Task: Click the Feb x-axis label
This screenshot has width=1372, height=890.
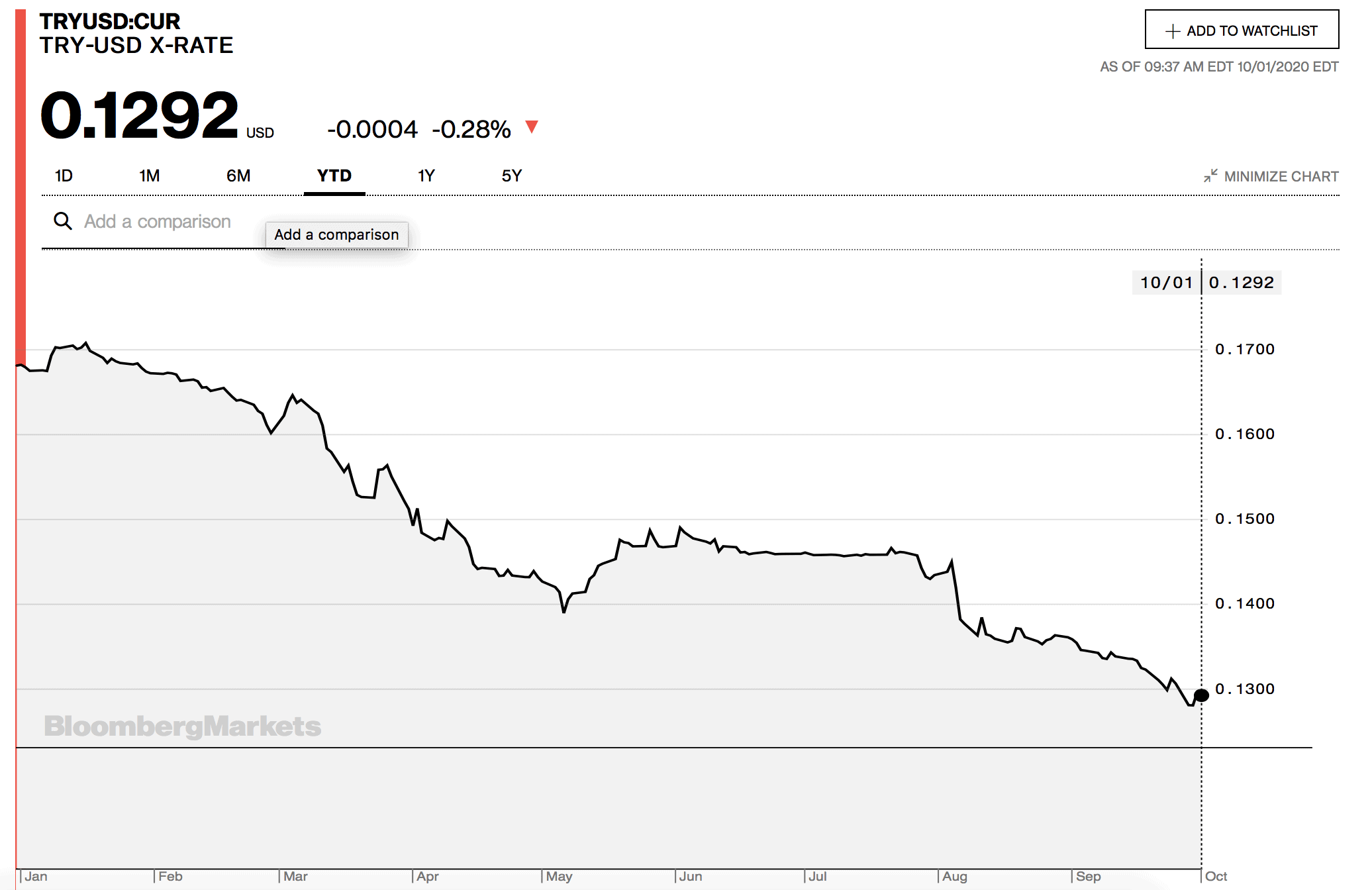Action: click(170, 876)
